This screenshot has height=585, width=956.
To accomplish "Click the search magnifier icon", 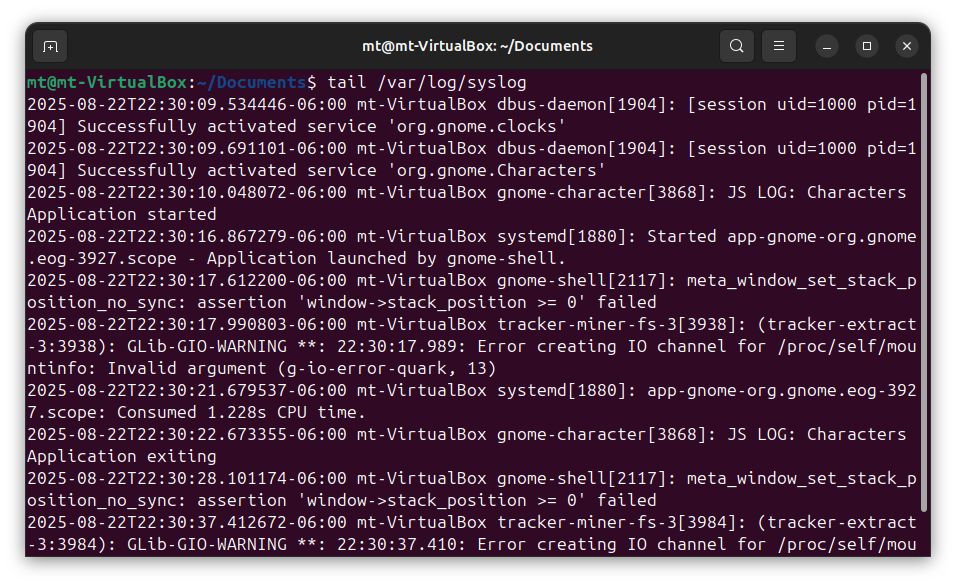I will click(737, 46).
